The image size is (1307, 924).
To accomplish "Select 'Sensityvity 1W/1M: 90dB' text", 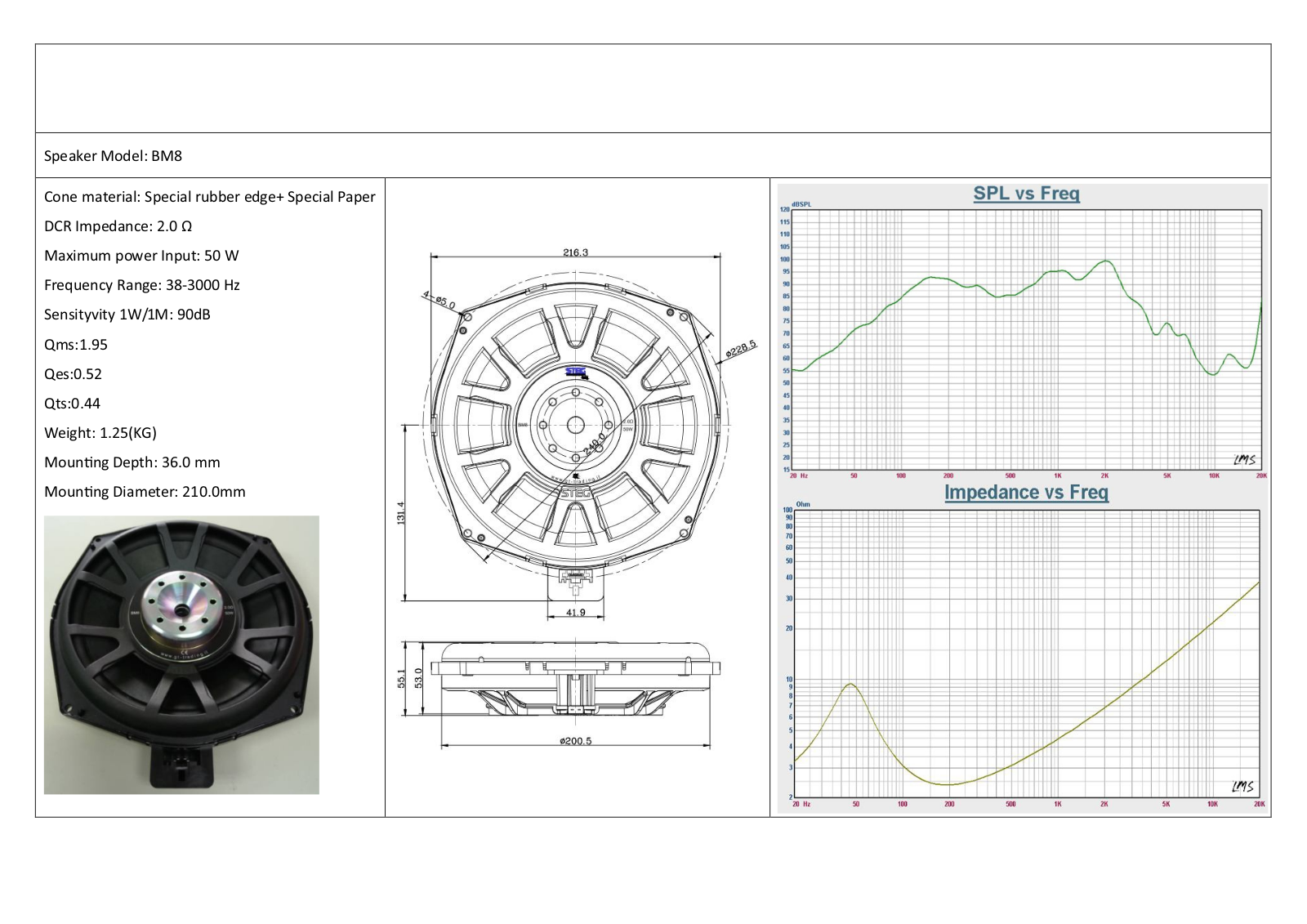I will click(127, 315).
